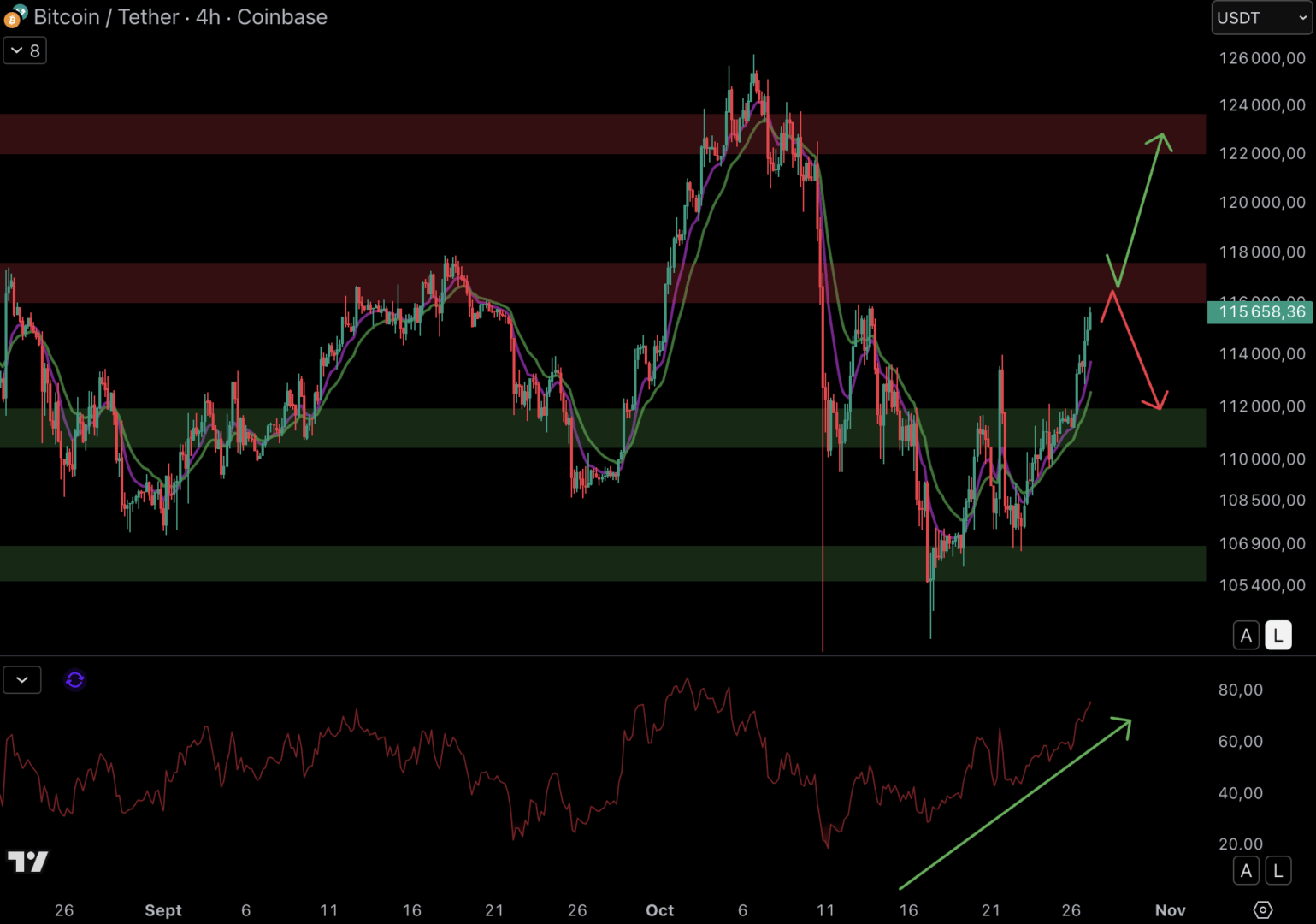
Task: Click the Bitcoin symbol icon in the chart title
Action: [15, 16]
